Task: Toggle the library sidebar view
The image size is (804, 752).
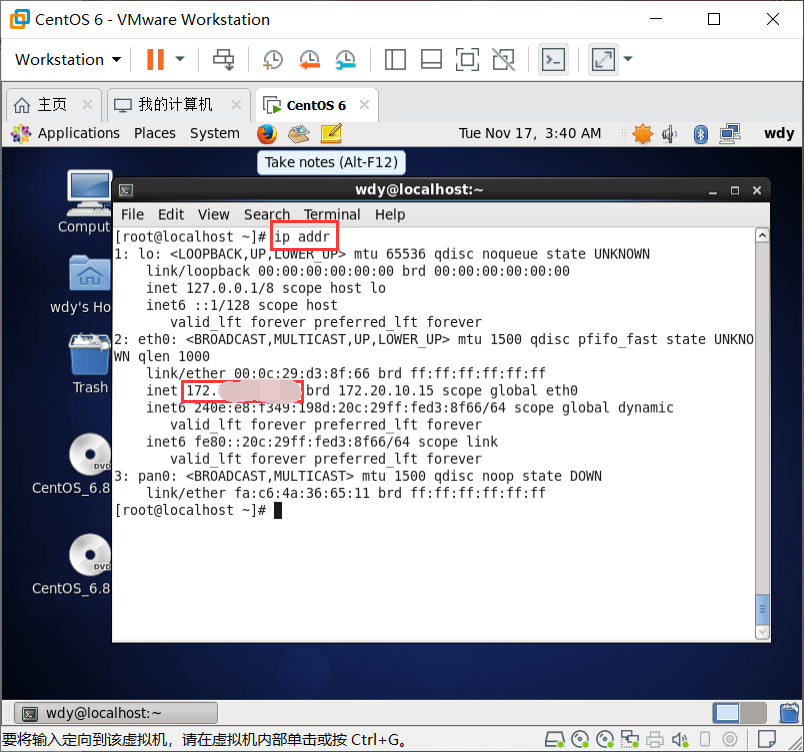Action: pyautogui.click(x=395, y=59)
